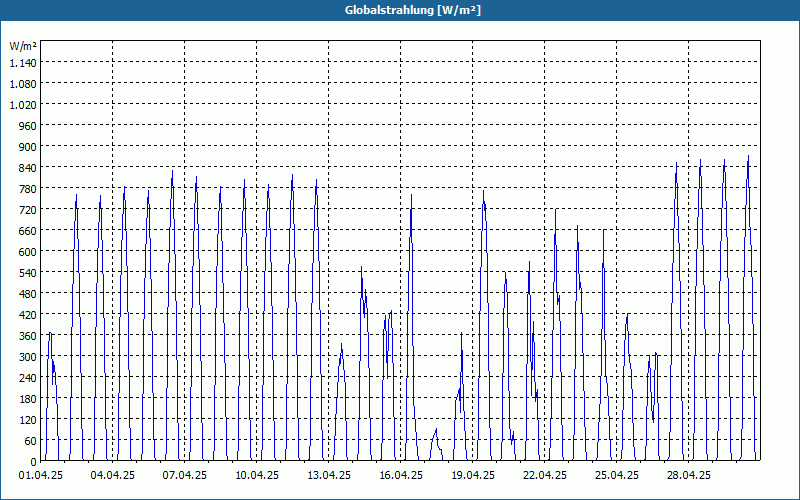Select the 1.080 y-axis value
Viewport: 800px width, 500px height.
(x=23, y=84)
